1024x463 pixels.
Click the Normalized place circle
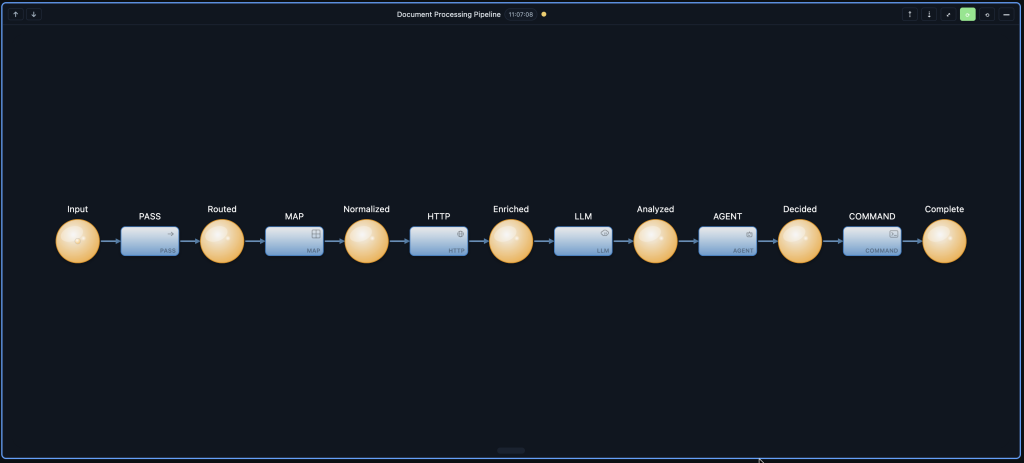click(366, 241)
